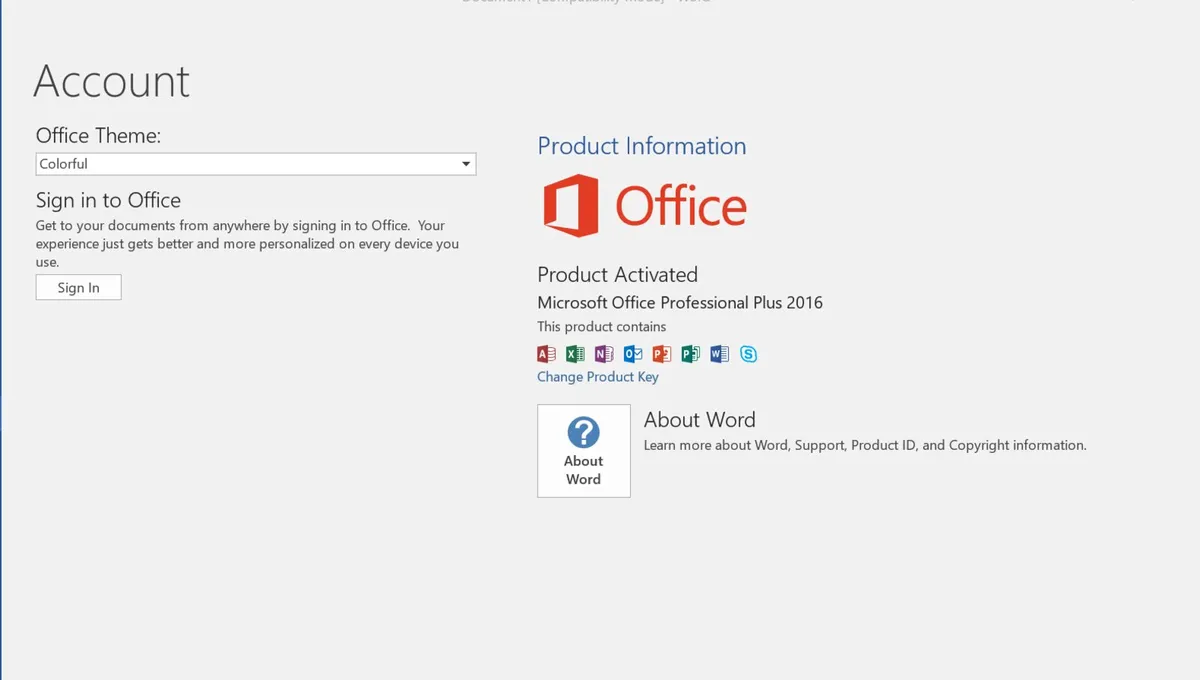
Task: Click the Skype for Business icon
Action: 748,354
